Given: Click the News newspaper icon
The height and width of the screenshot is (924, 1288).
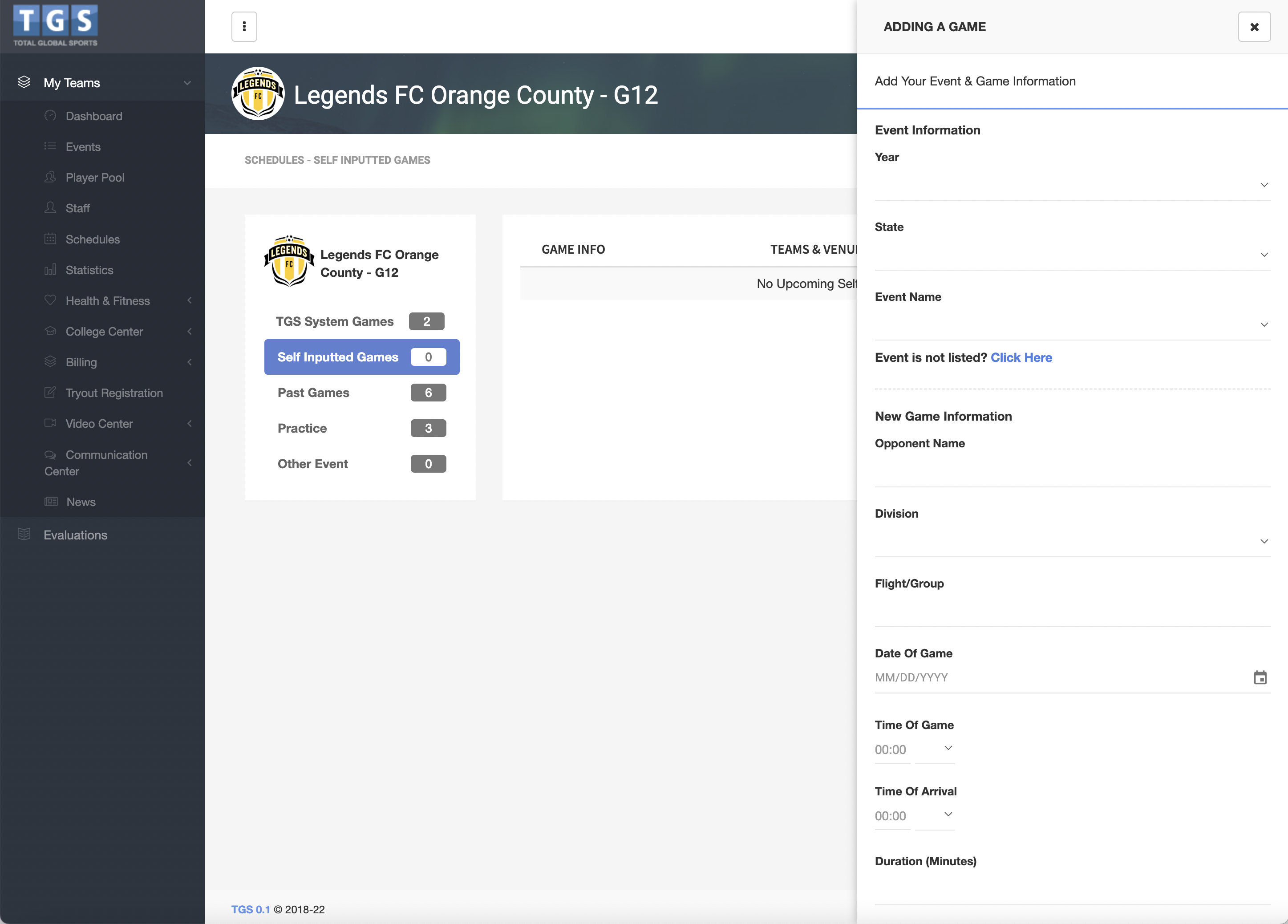Looking at the screenshot, I should [x=51, y=502].
